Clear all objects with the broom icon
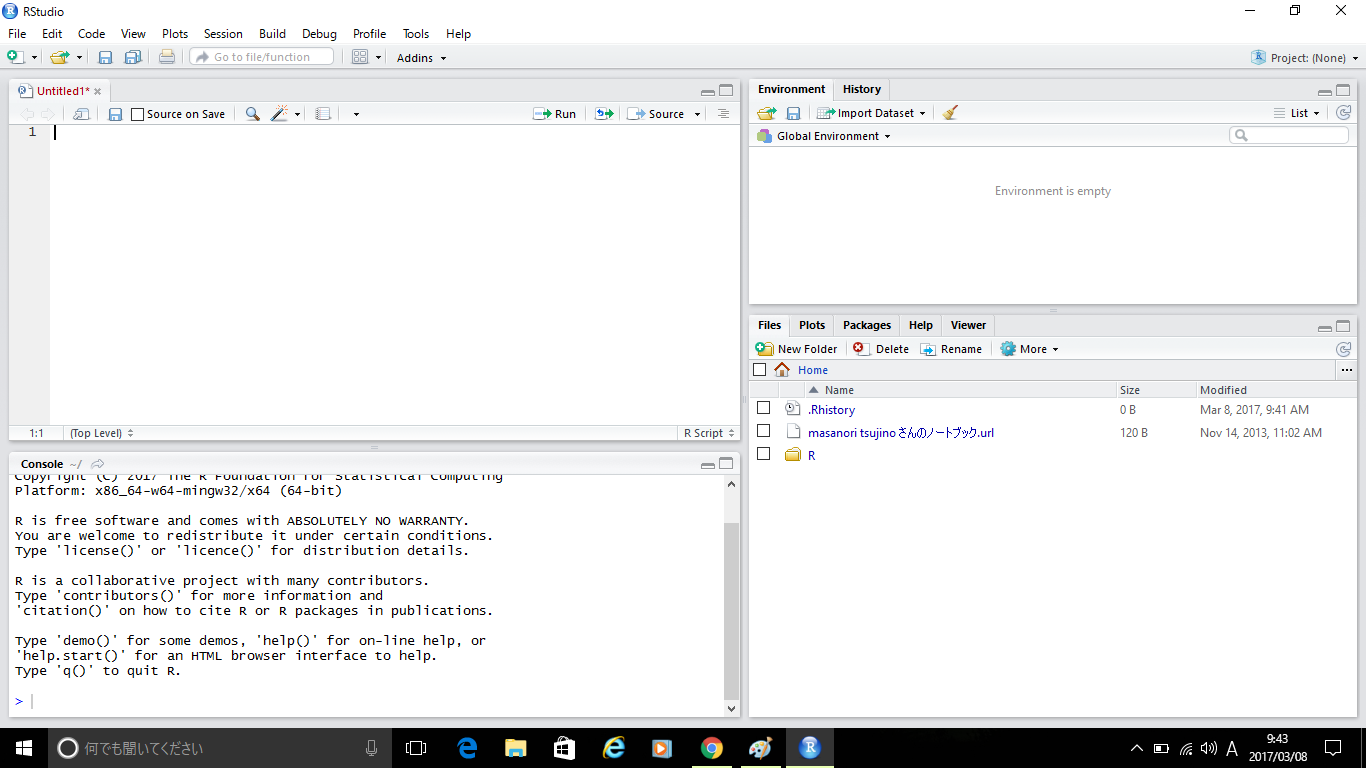The width and height of the screenshot is (1366, 768). (950, 113)
